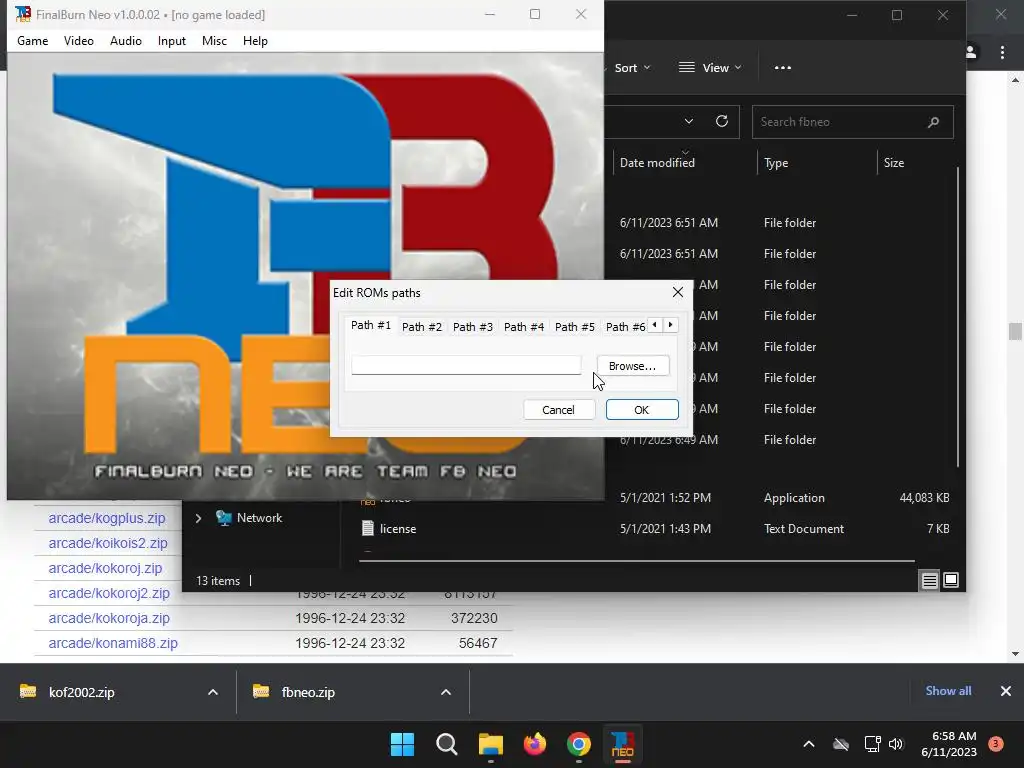
Task: Click the Chrome profile avatar icon
Action: pyautogui.click(x=971, y=52)
